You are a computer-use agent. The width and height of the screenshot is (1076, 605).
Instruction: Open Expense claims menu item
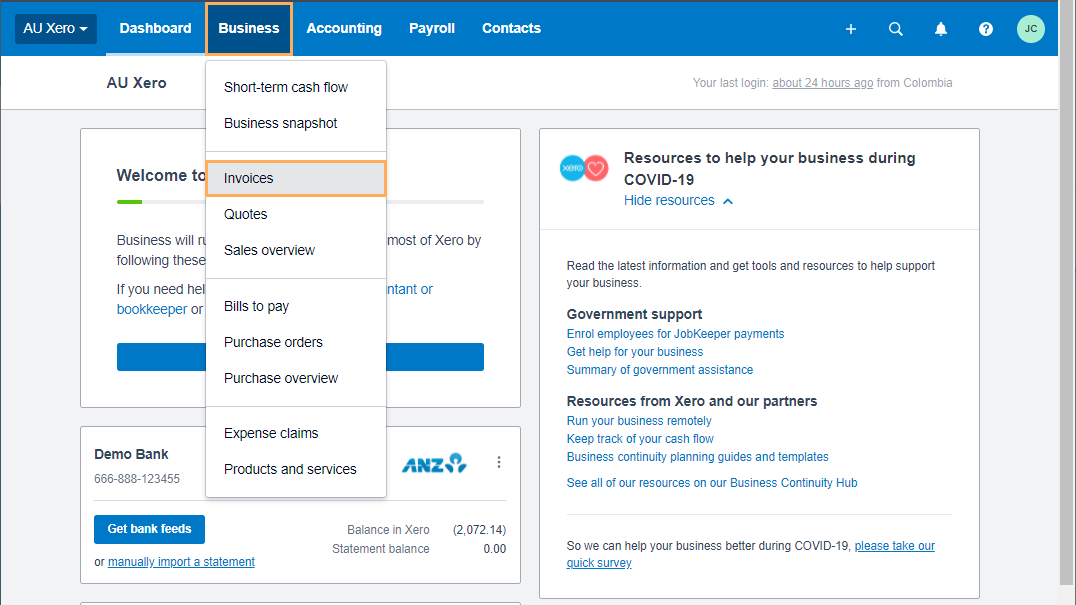click(x=296, y=434)
